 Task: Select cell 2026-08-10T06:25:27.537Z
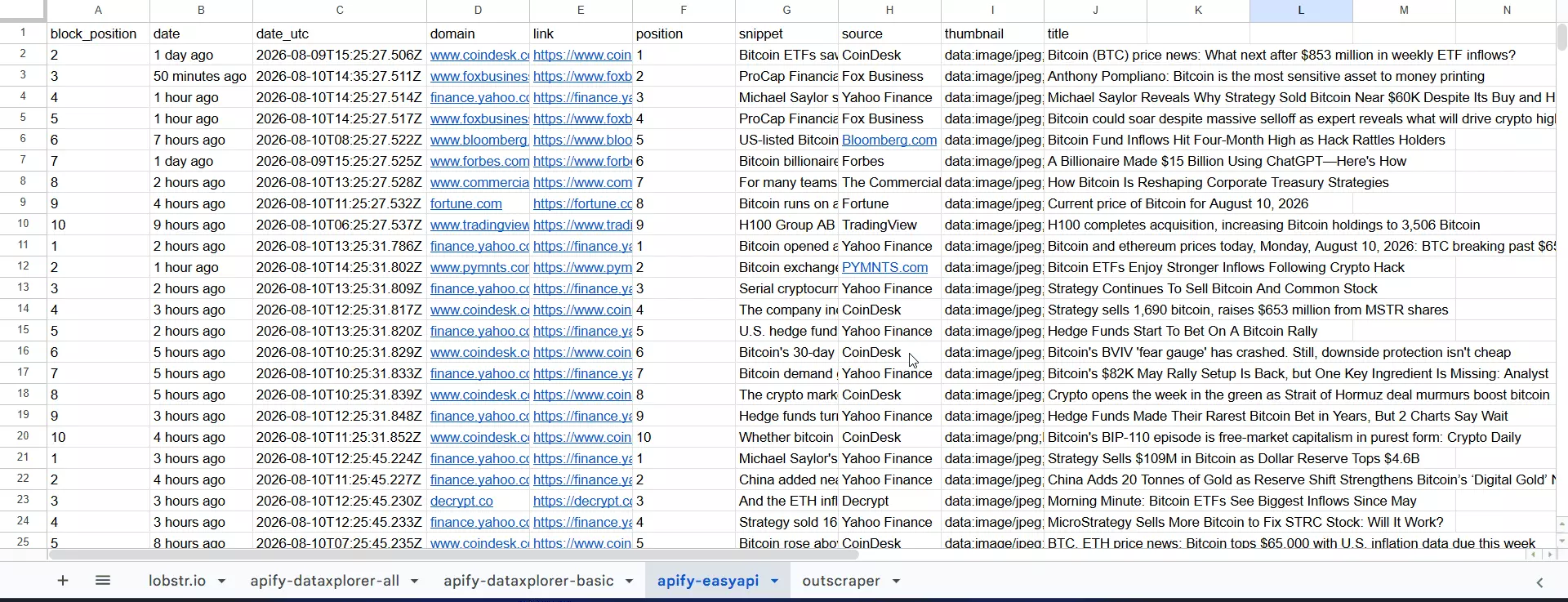point(340,225)
